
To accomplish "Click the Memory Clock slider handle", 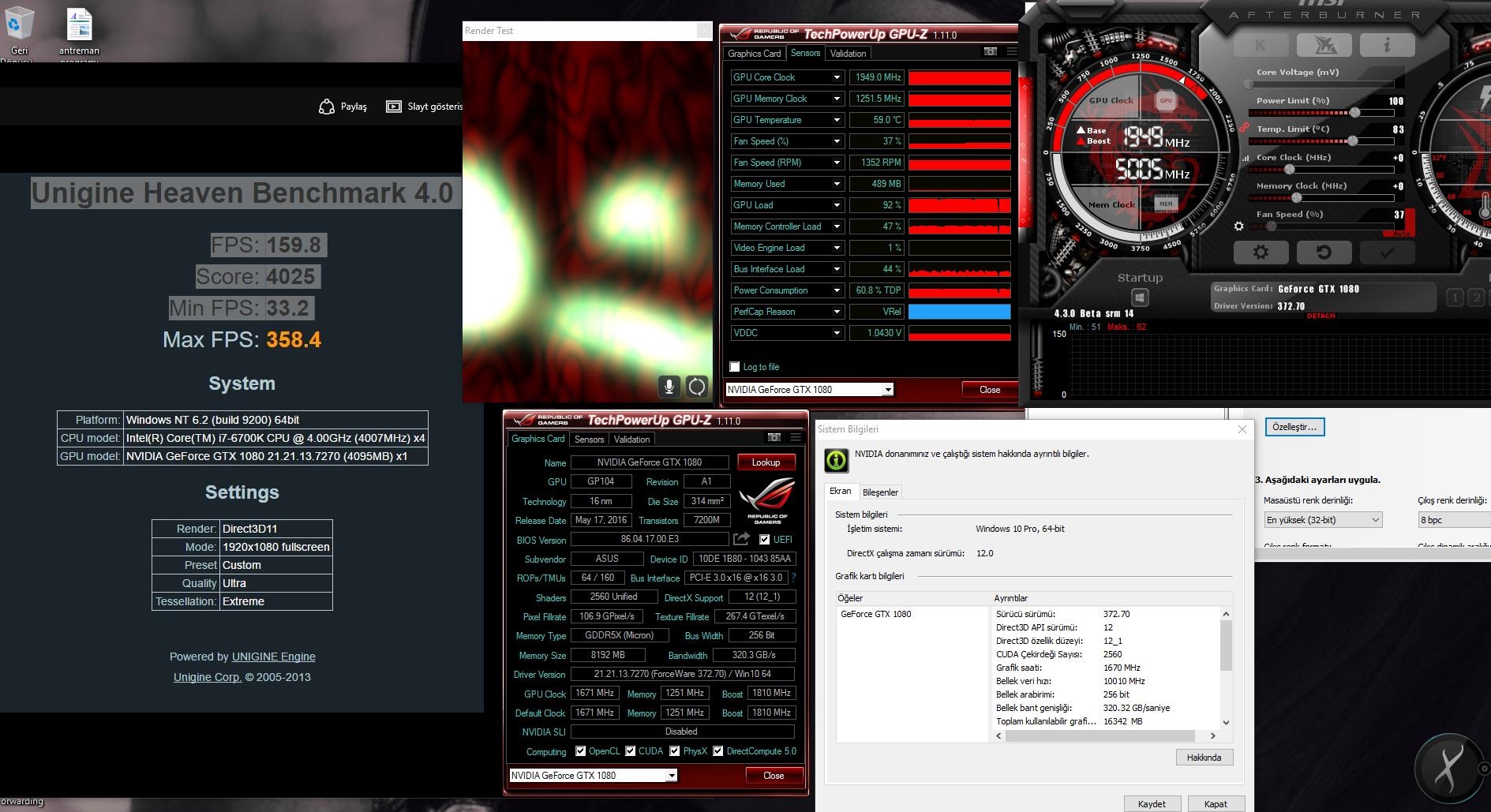I will tap(1296, 198).
